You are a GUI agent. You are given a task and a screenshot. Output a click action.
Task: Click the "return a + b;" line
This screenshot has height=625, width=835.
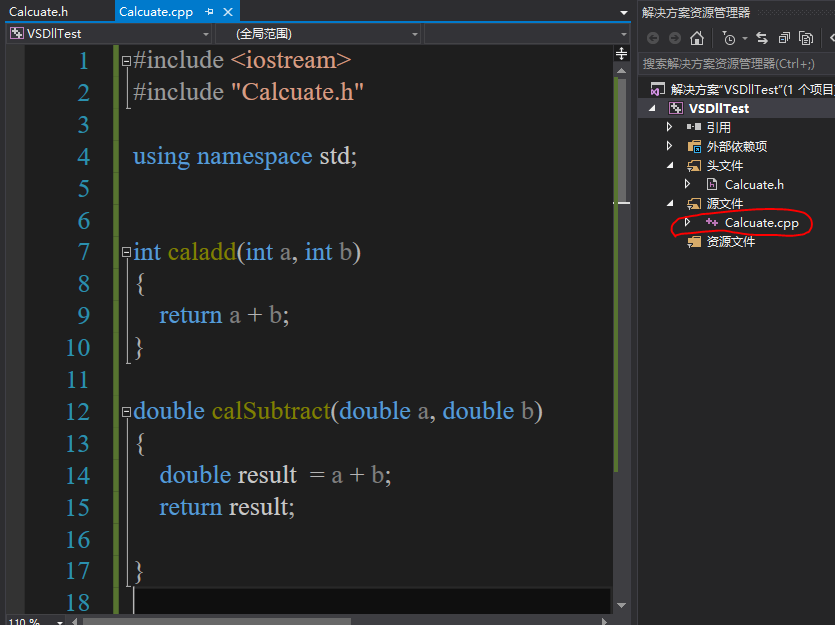point(224,316)
